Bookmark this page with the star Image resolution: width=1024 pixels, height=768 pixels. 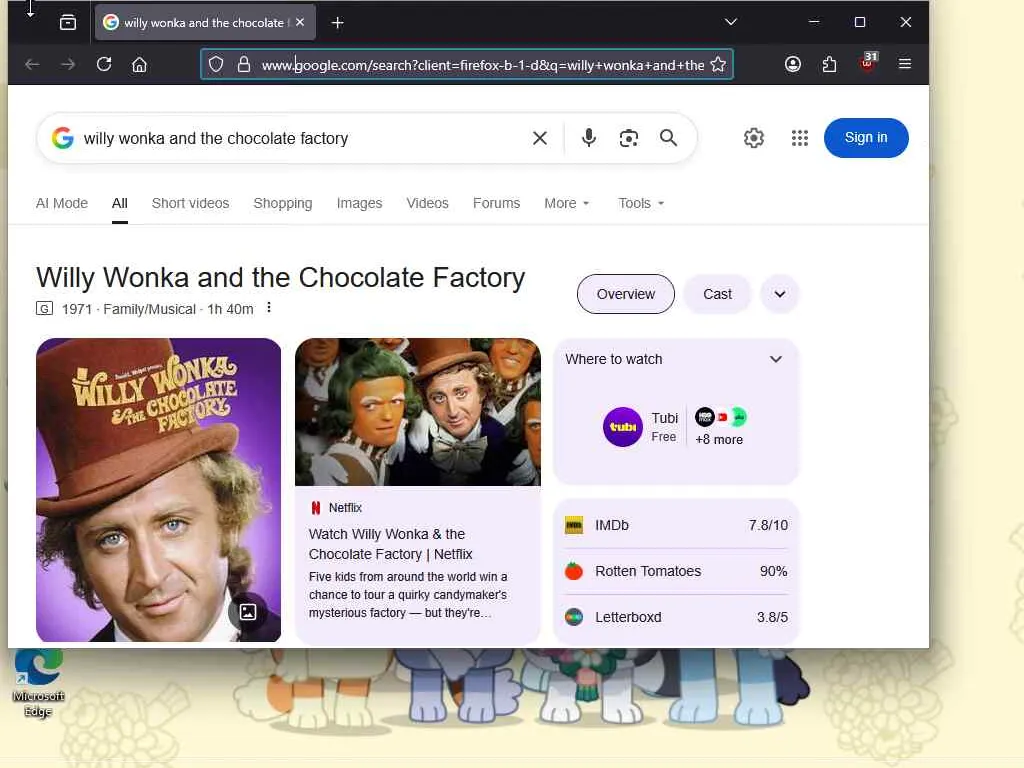718,65
